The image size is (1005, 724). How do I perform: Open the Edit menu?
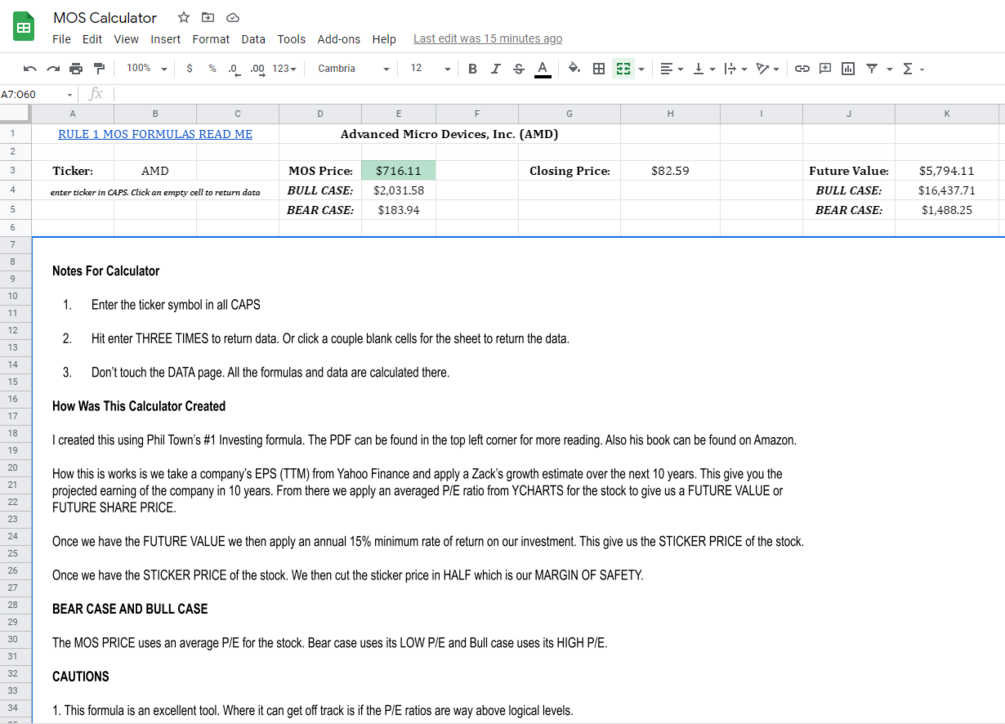92,39
